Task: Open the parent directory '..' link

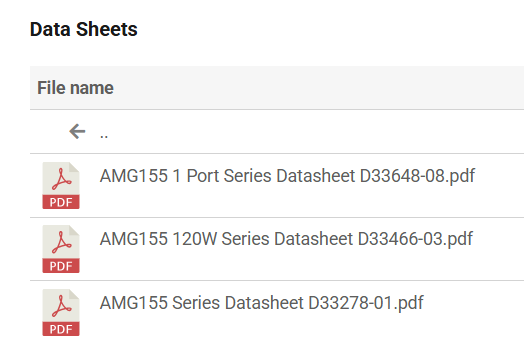Action: tap(104, 136)
